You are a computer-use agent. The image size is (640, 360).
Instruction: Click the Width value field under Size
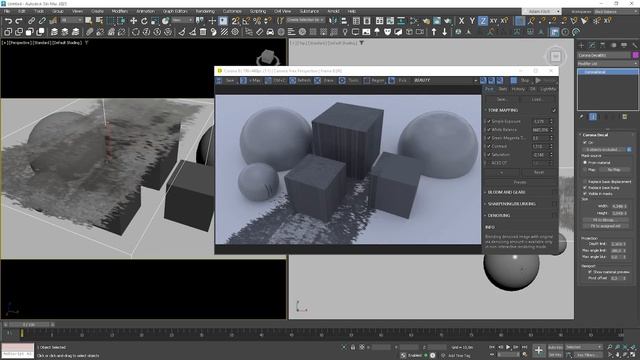click(x=617, y=207)
